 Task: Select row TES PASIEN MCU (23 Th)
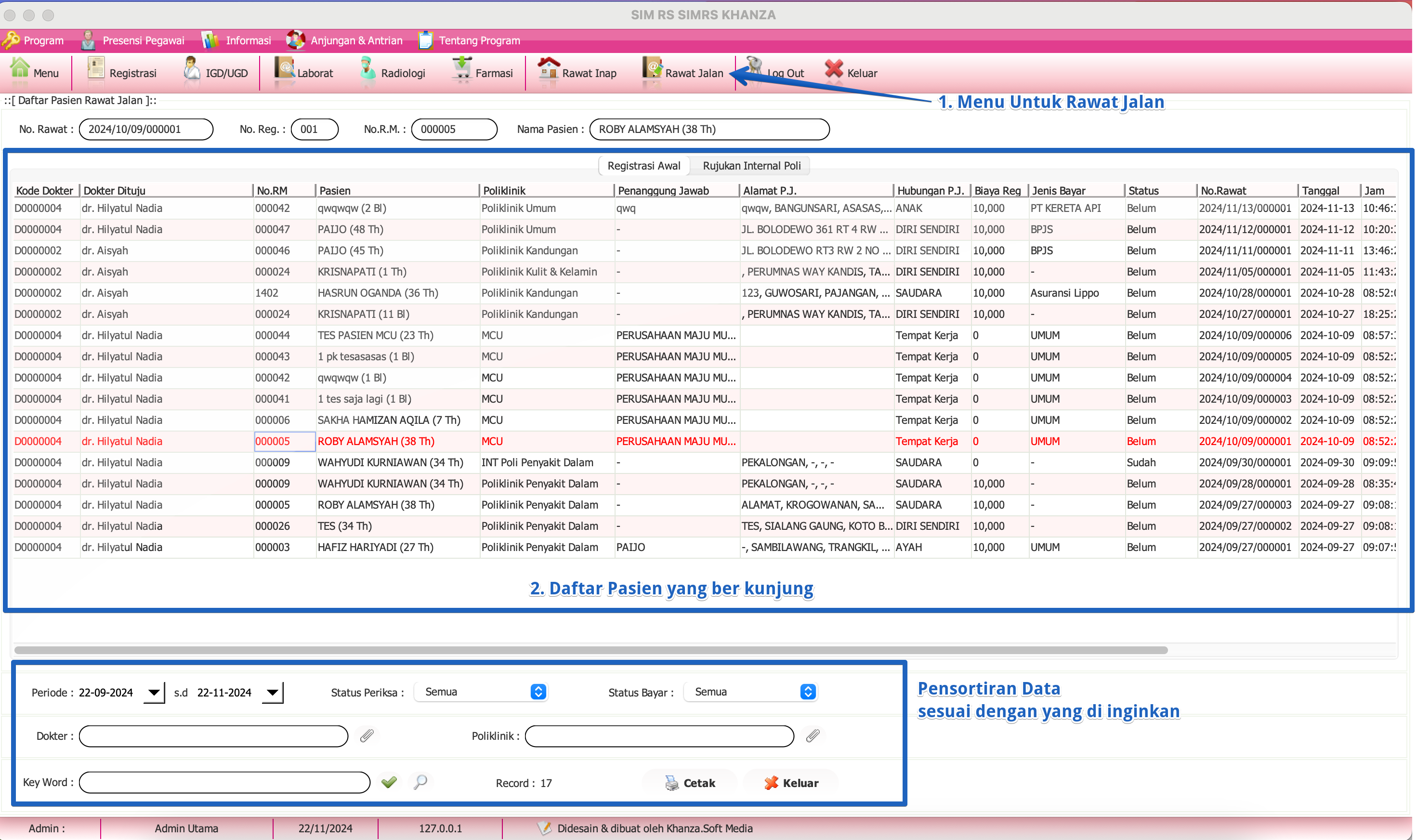(x=704, y=336)
